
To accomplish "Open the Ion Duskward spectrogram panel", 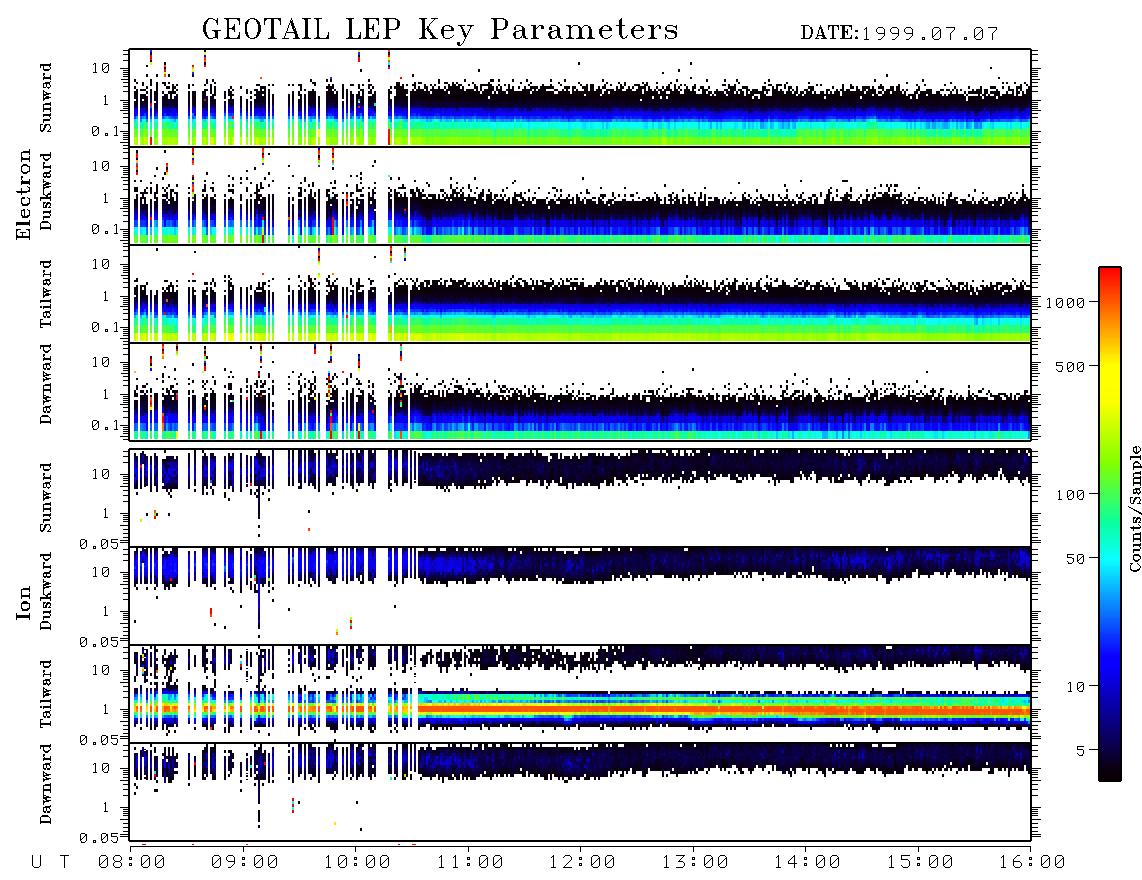I will click(x=580, y=595).
